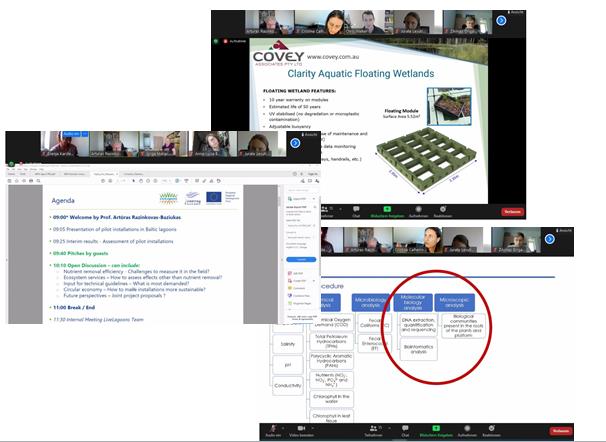Click red Verlassen button in top window
606x442 pixels.
pos(512,212)
